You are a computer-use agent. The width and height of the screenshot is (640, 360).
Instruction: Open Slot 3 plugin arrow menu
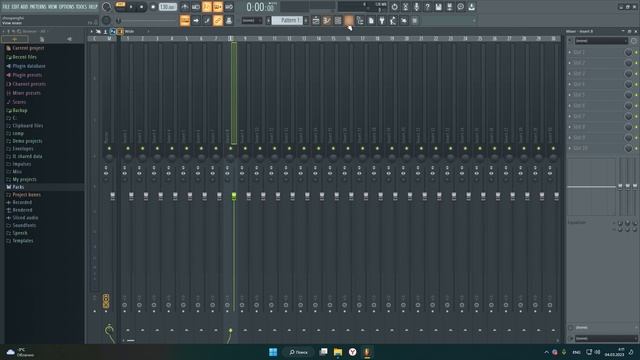(x=570, y=74)
